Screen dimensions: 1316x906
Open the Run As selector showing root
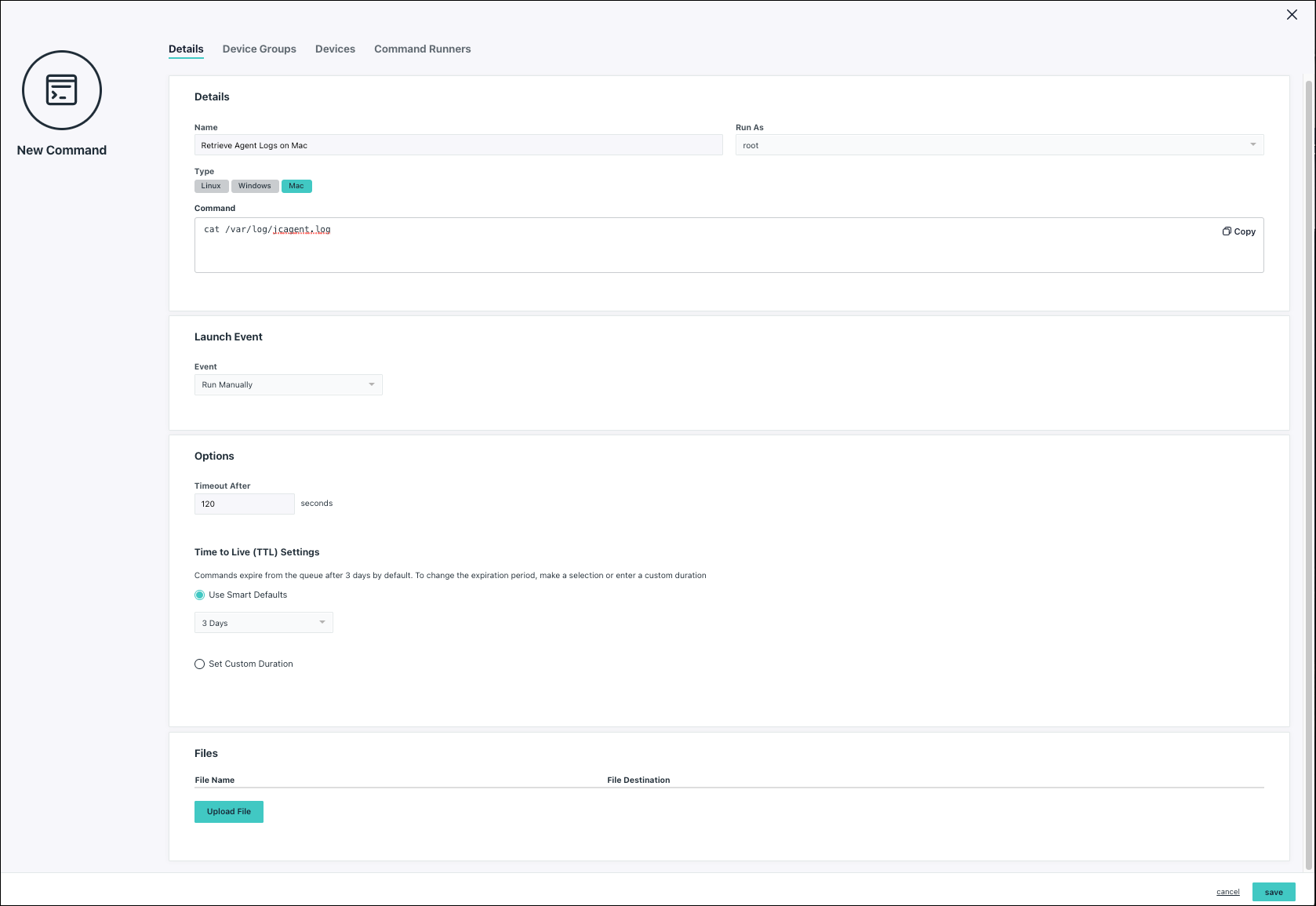coord(999,144)
